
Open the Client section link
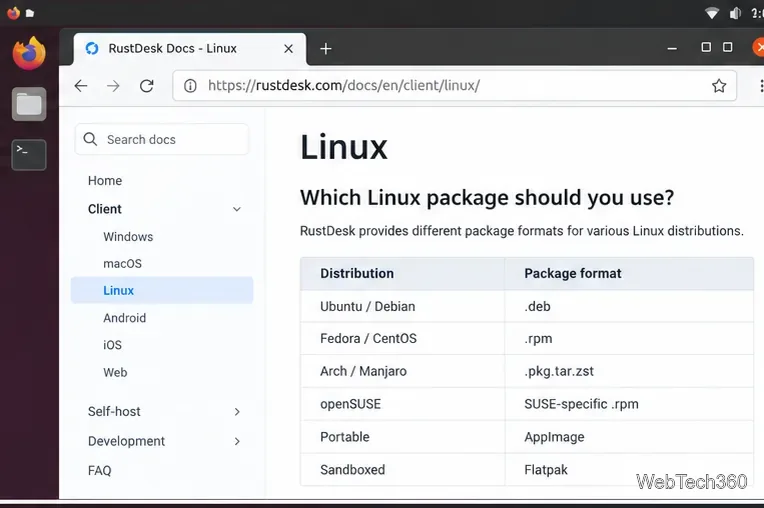tap(105, 209)
